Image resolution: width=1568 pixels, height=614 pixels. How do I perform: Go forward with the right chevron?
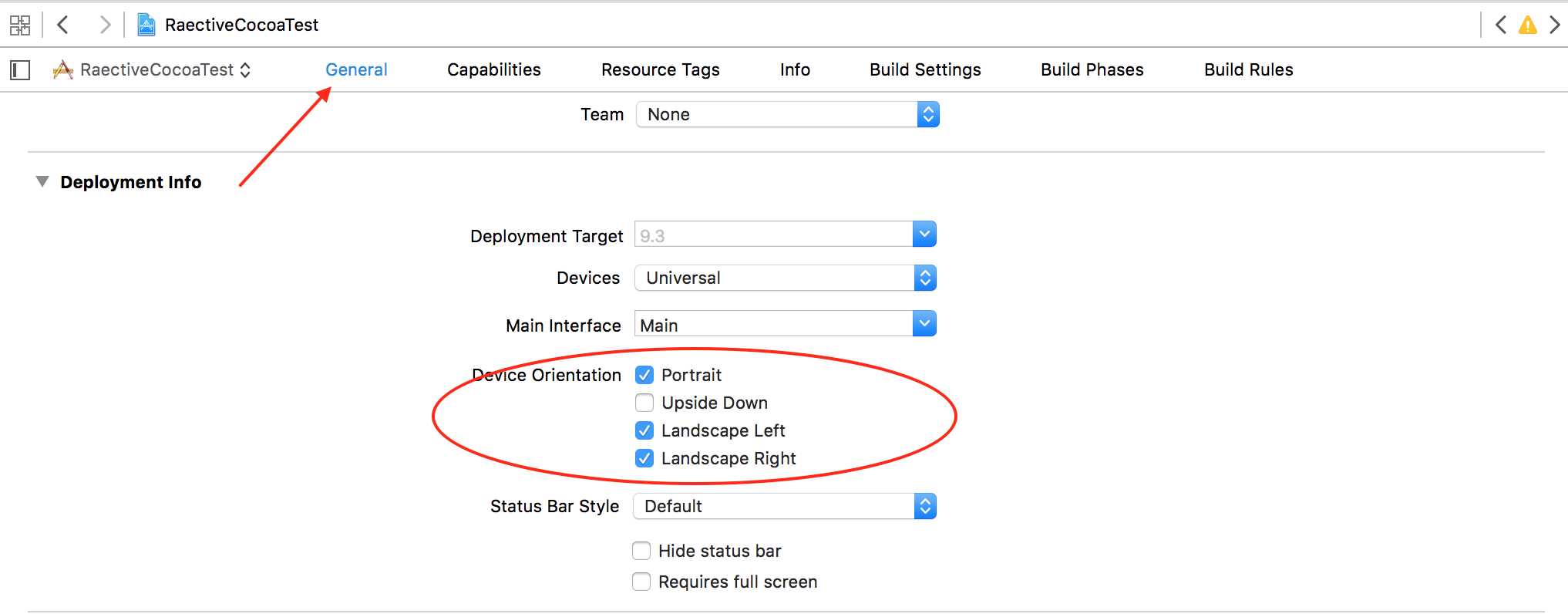(105, 25)
